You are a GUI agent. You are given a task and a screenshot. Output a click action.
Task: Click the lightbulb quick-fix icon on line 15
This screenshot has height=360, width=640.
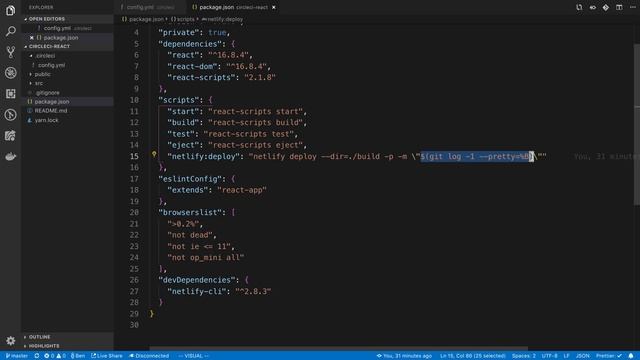[x=154, y=154]
